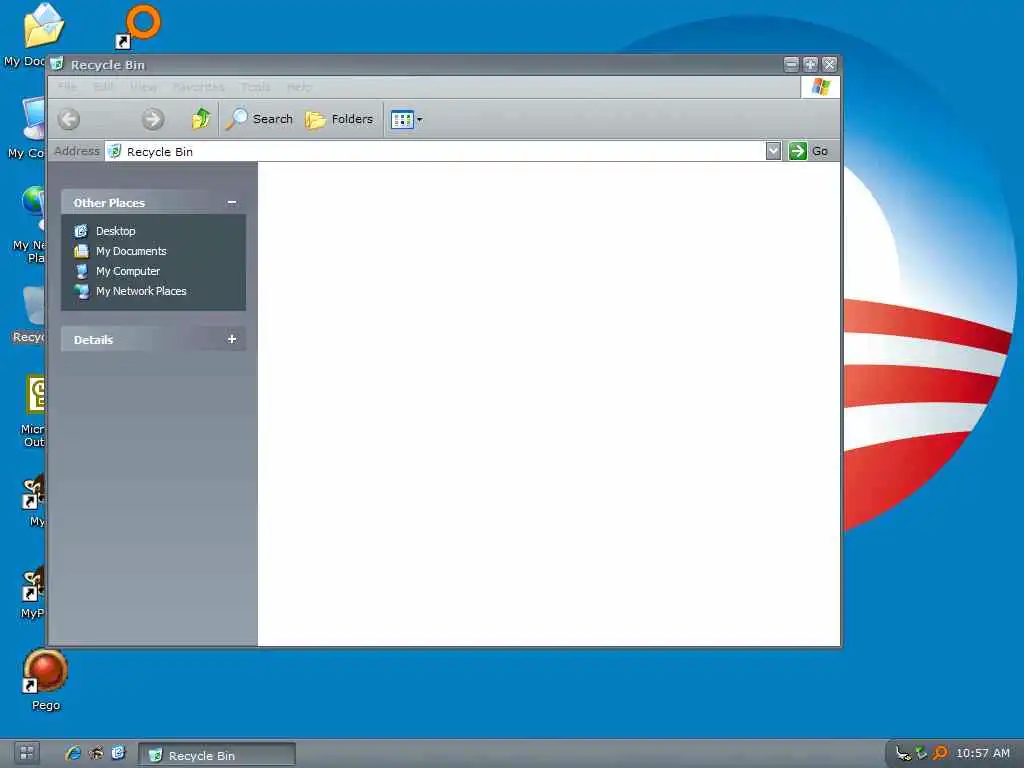Image resolution: width=1024 pixels, height=768 pixels.
Task: Open the Address bar dropdown list
Action: tap(773, 151)
